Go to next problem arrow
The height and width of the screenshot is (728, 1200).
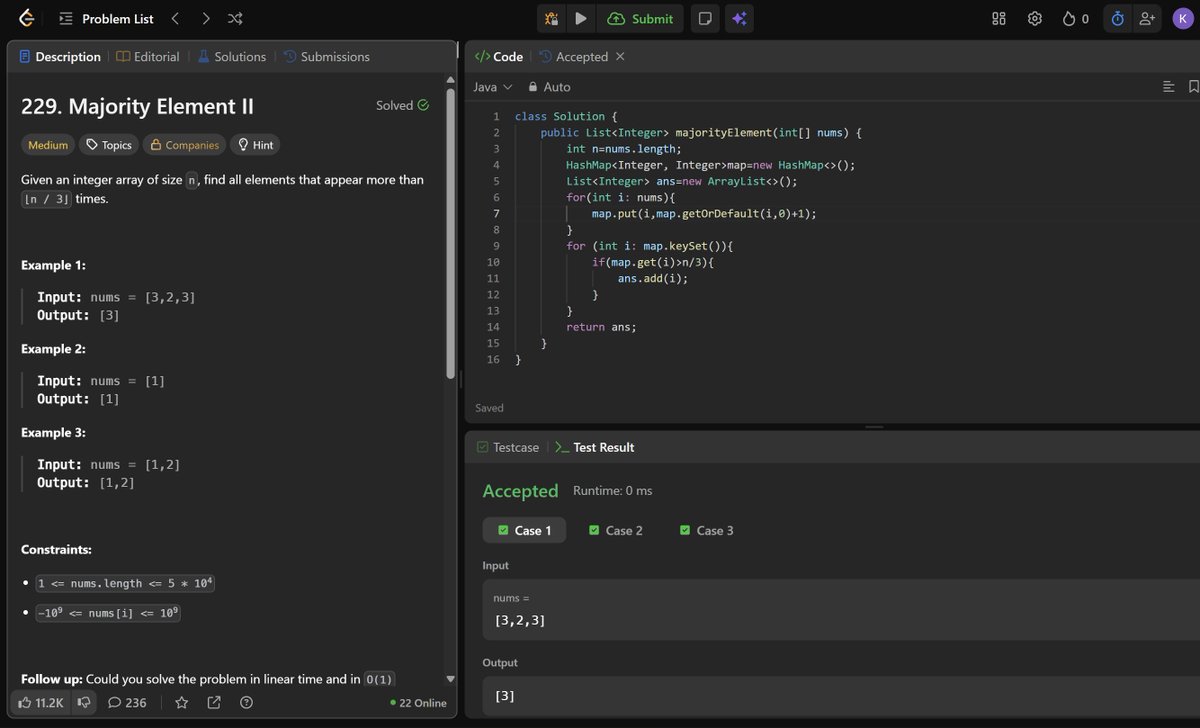[205, 18]
